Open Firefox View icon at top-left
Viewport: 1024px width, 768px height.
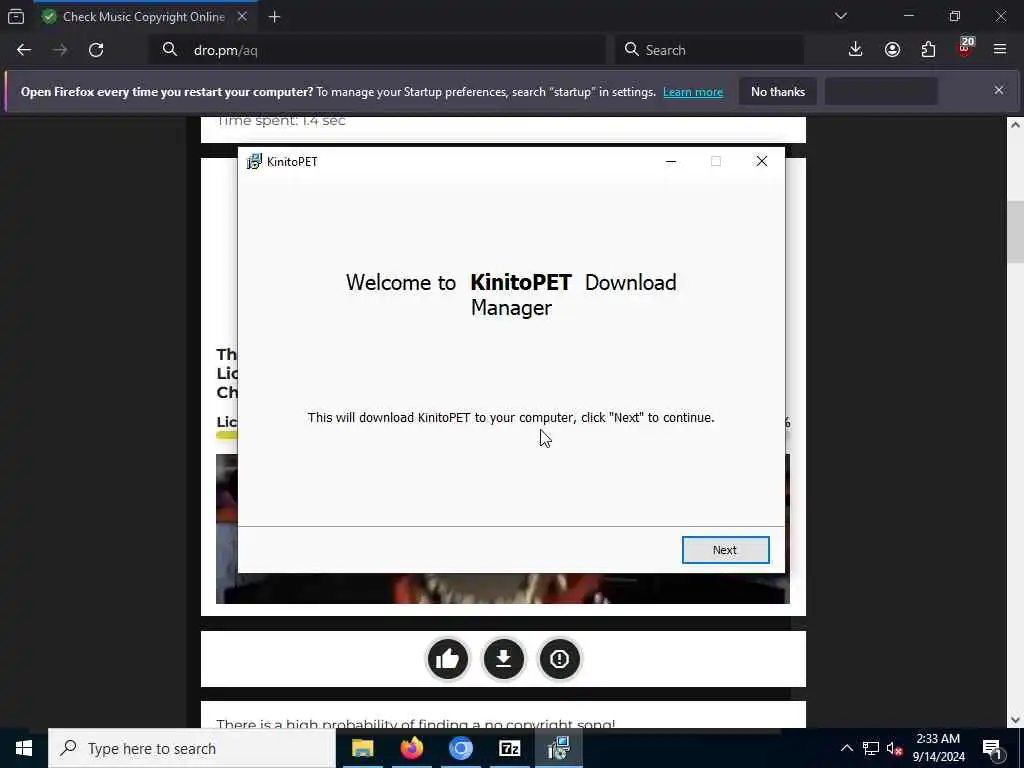pos(16,17)
